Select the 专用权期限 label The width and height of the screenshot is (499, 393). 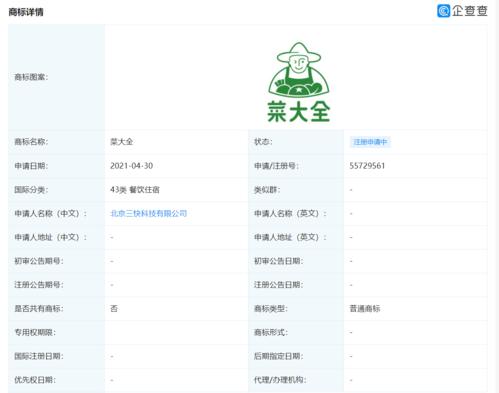click(x=35, y=332)
